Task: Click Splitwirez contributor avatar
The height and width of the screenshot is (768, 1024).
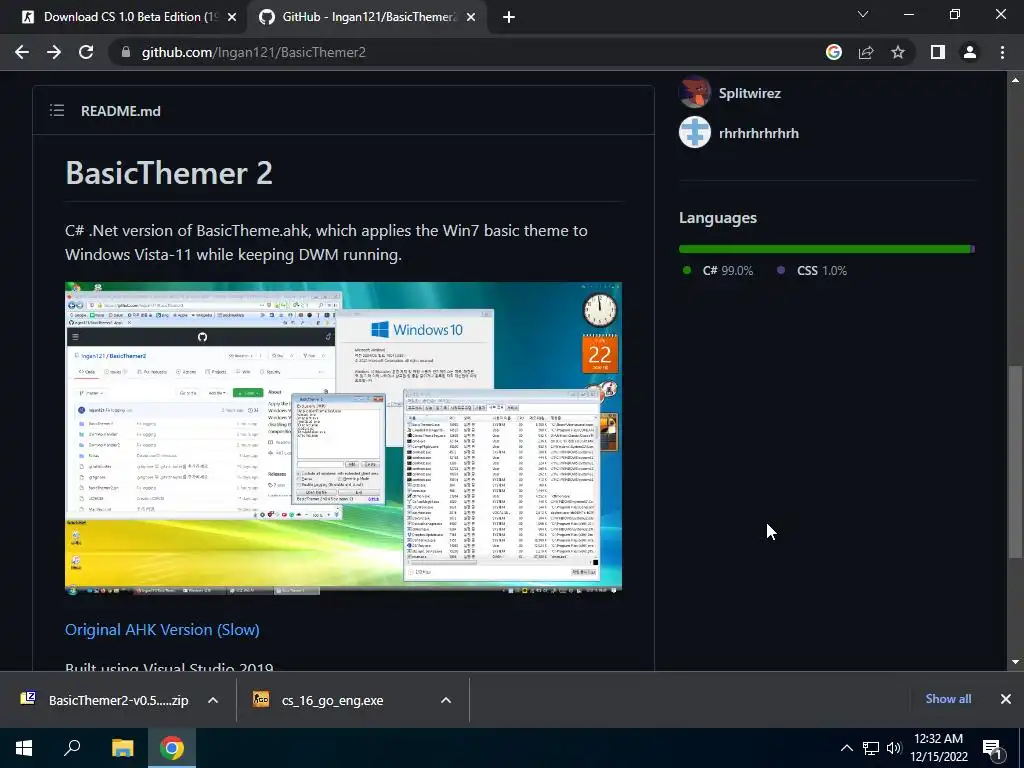Action: 695,92
